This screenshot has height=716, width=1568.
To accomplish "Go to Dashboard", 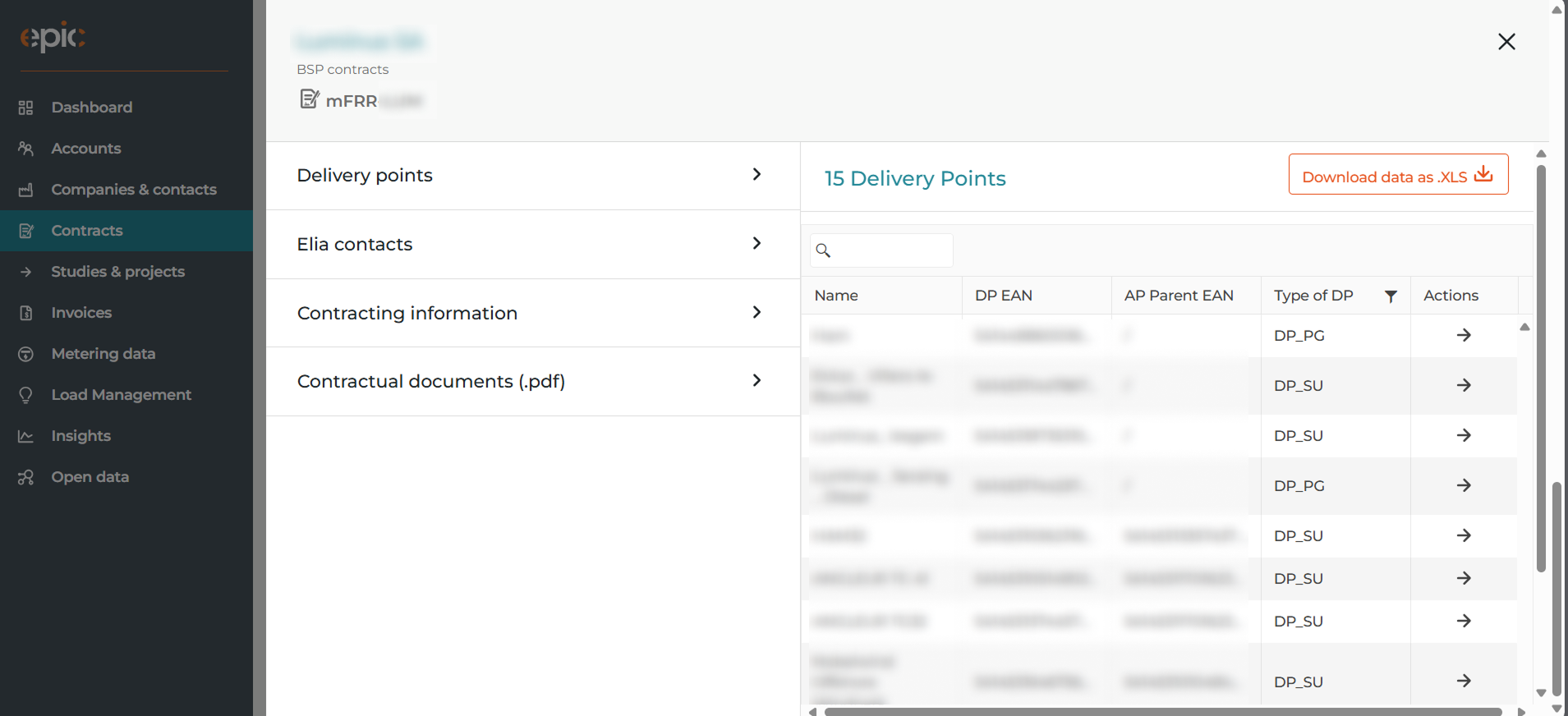I will tap(92, 108).
